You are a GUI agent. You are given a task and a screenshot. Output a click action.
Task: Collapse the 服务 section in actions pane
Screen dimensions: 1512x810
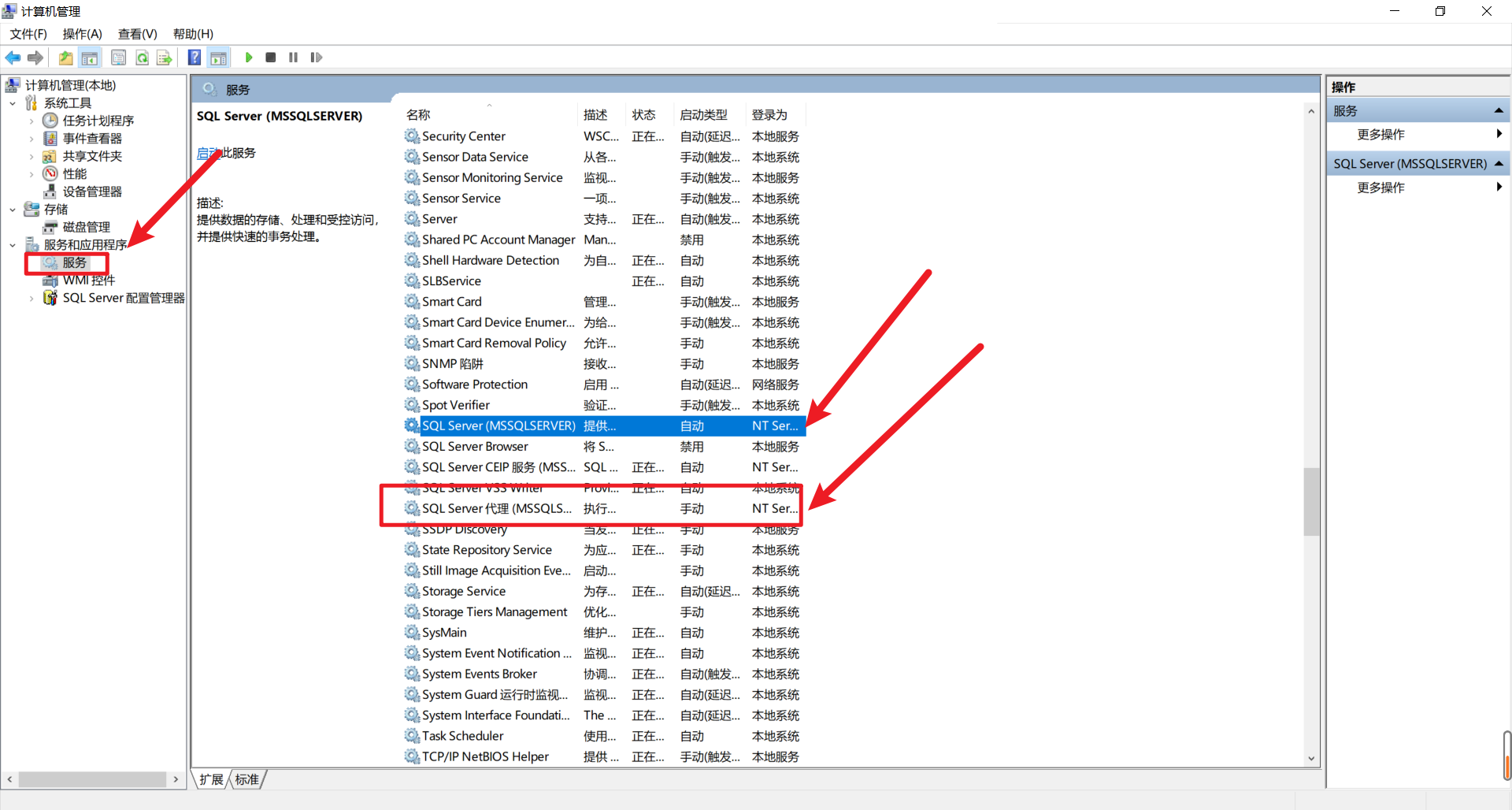tap(1499, 110)
